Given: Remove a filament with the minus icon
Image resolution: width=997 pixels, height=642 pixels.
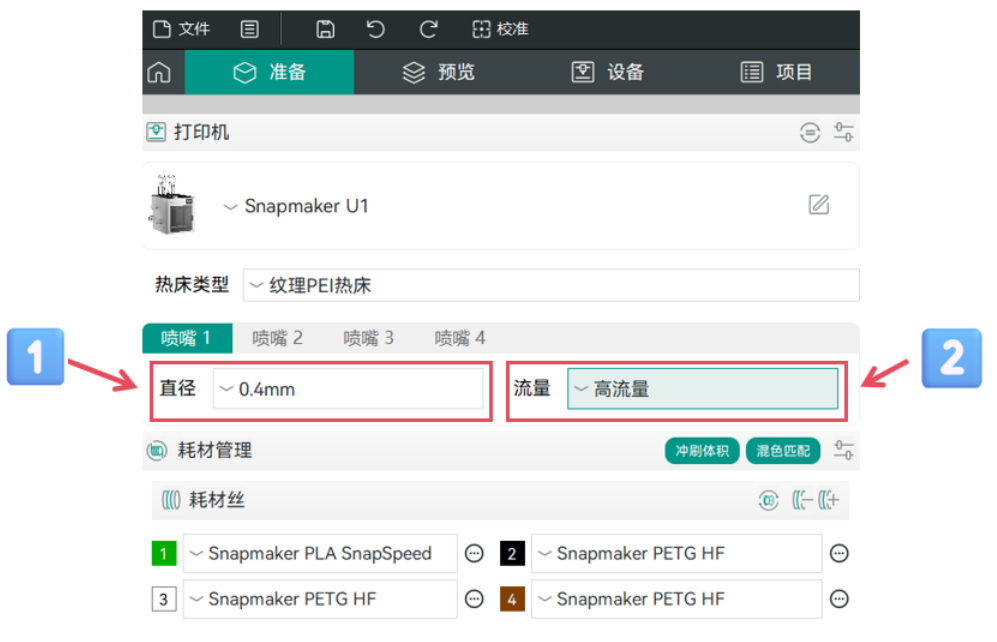Looking at the screenshot, I should 802,501.
